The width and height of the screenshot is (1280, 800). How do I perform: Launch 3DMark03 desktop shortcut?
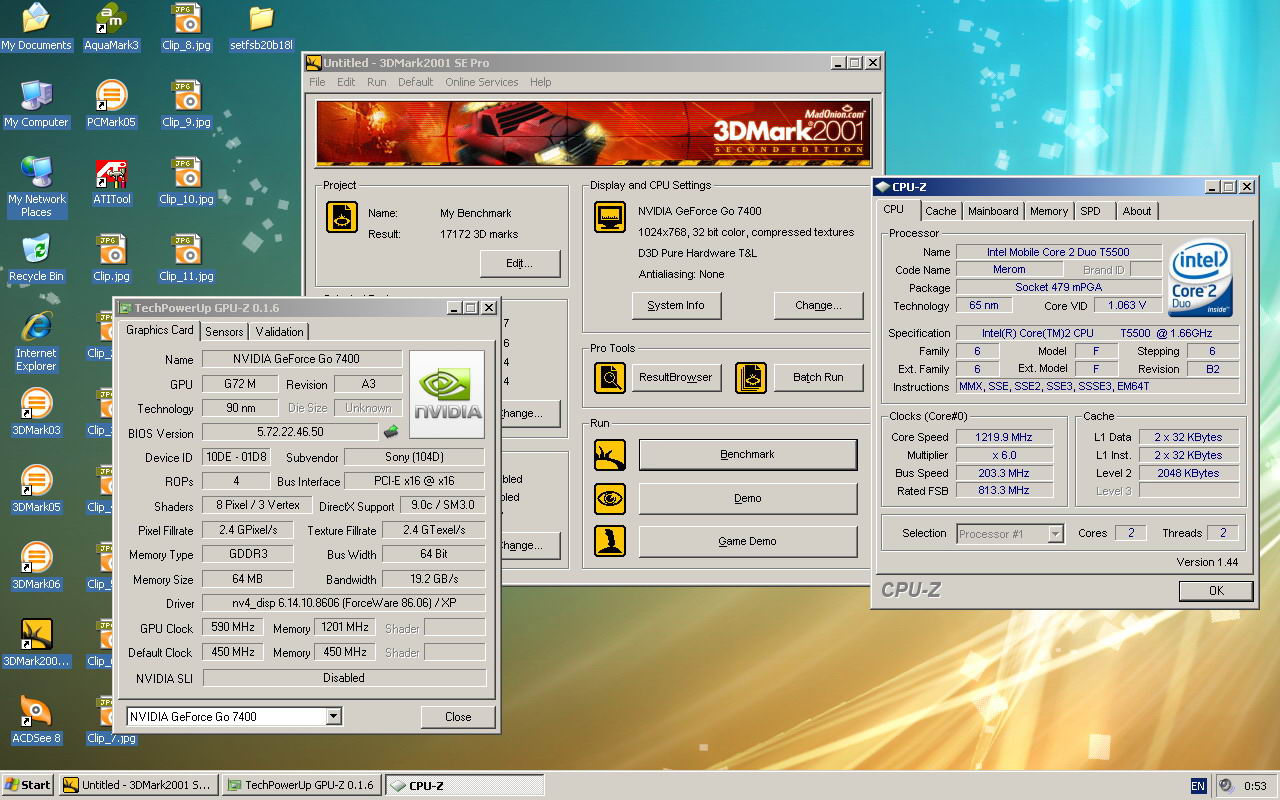tap(36, 412)
